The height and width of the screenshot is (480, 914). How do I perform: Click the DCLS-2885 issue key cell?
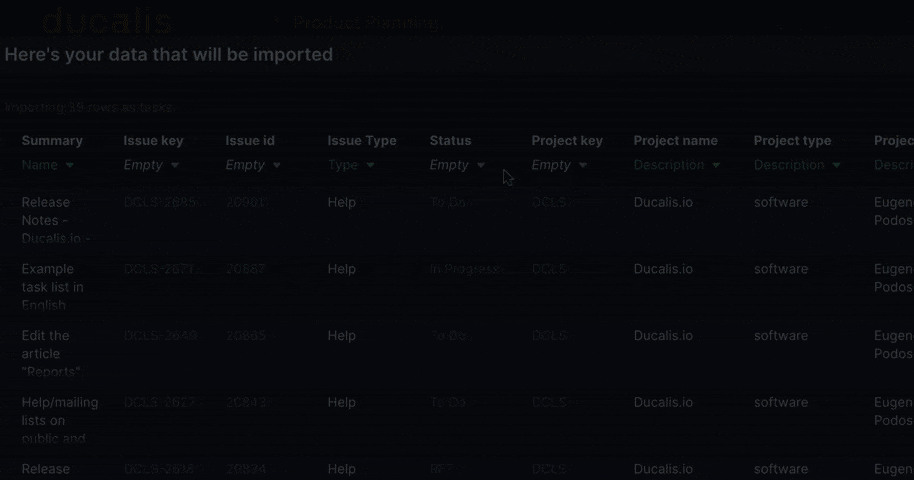(x=160, y=202)
